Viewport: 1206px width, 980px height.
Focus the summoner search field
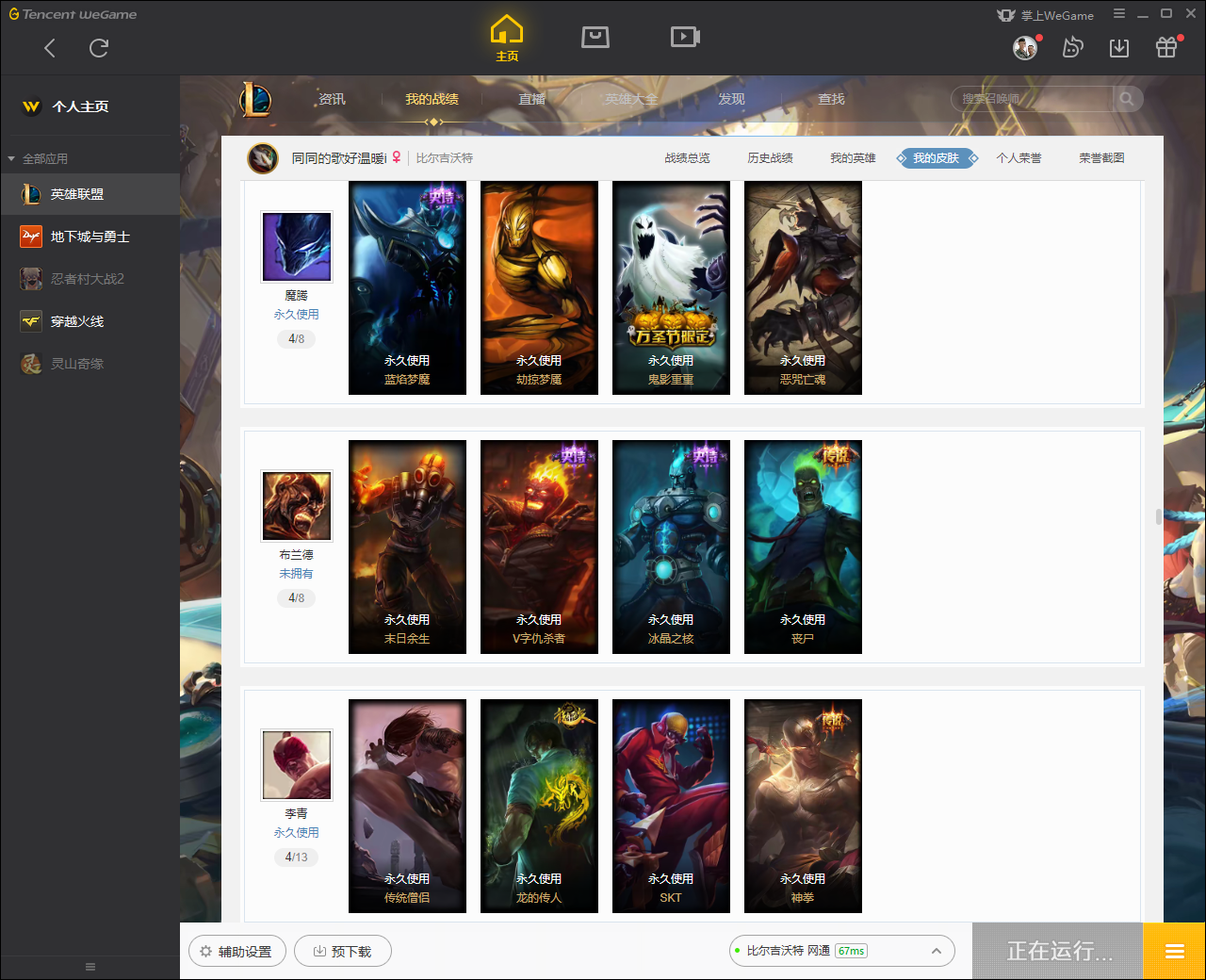coord(1033,99)
